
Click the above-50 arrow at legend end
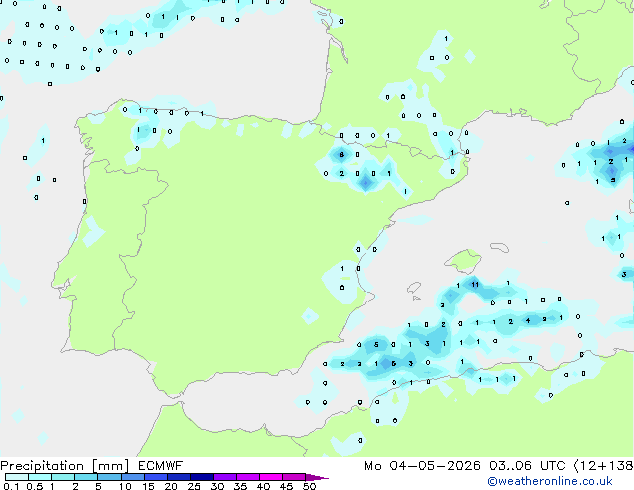(x=317, y=477)
